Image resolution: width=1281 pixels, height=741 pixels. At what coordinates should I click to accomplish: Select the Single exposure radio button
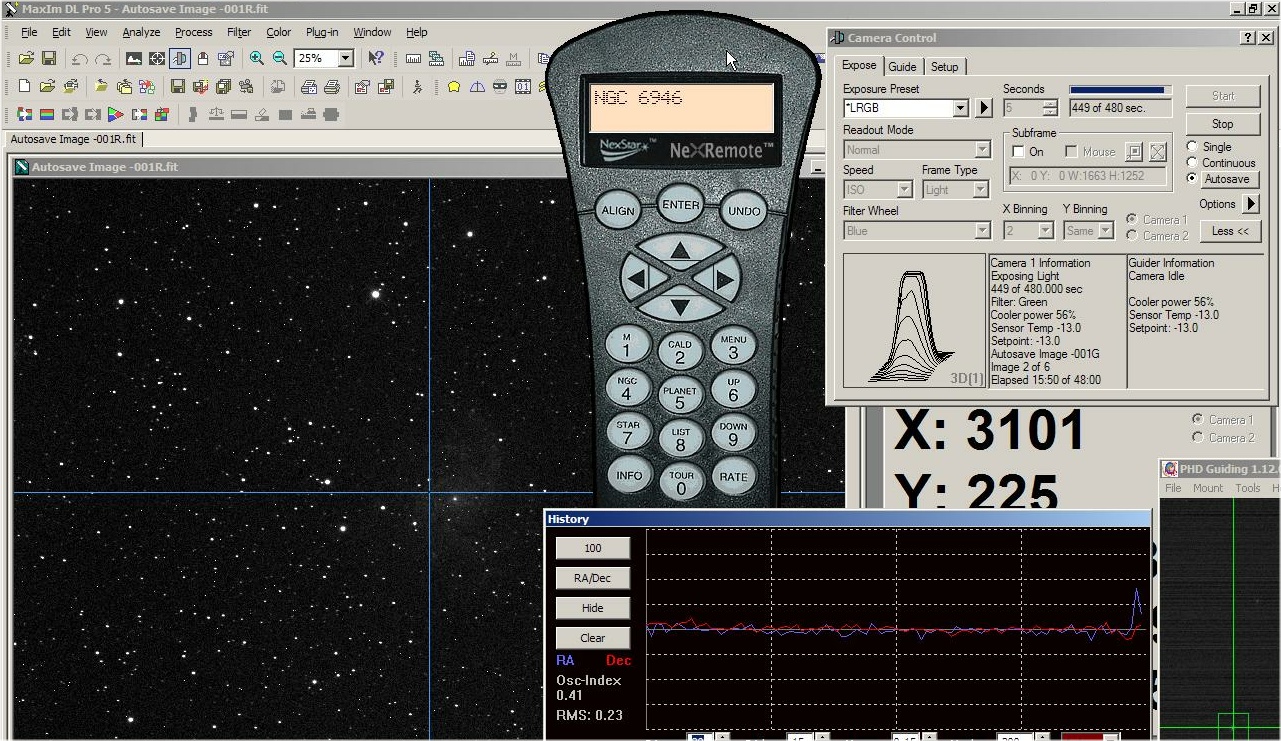[1192, 147]
